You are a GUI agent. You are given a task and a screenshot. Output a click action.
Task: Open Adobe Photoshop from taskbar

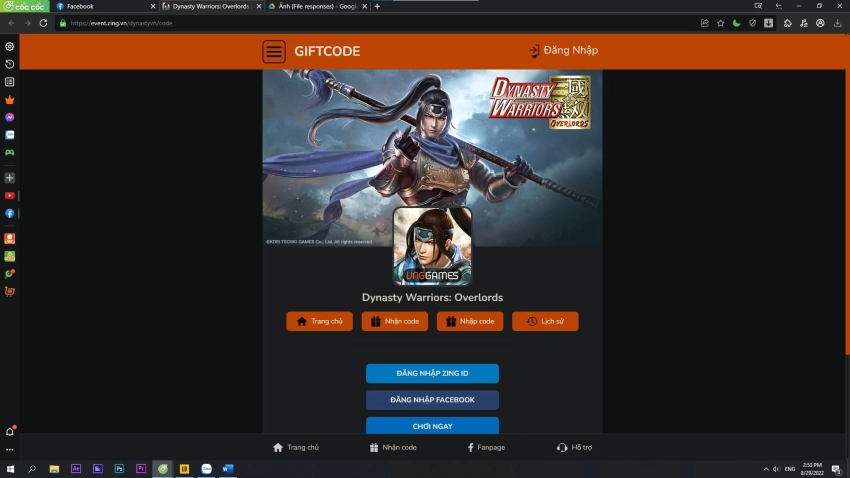tap(119, 469)
